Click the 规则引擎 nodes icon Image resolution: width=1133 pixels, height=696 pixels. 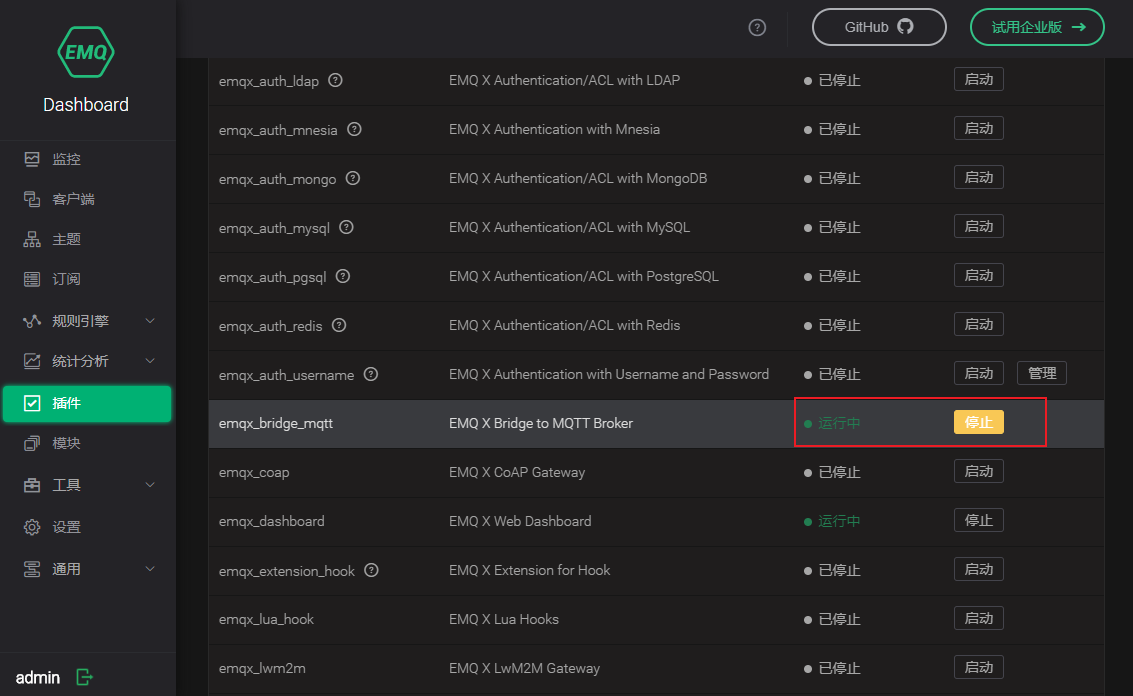(32, 321)
